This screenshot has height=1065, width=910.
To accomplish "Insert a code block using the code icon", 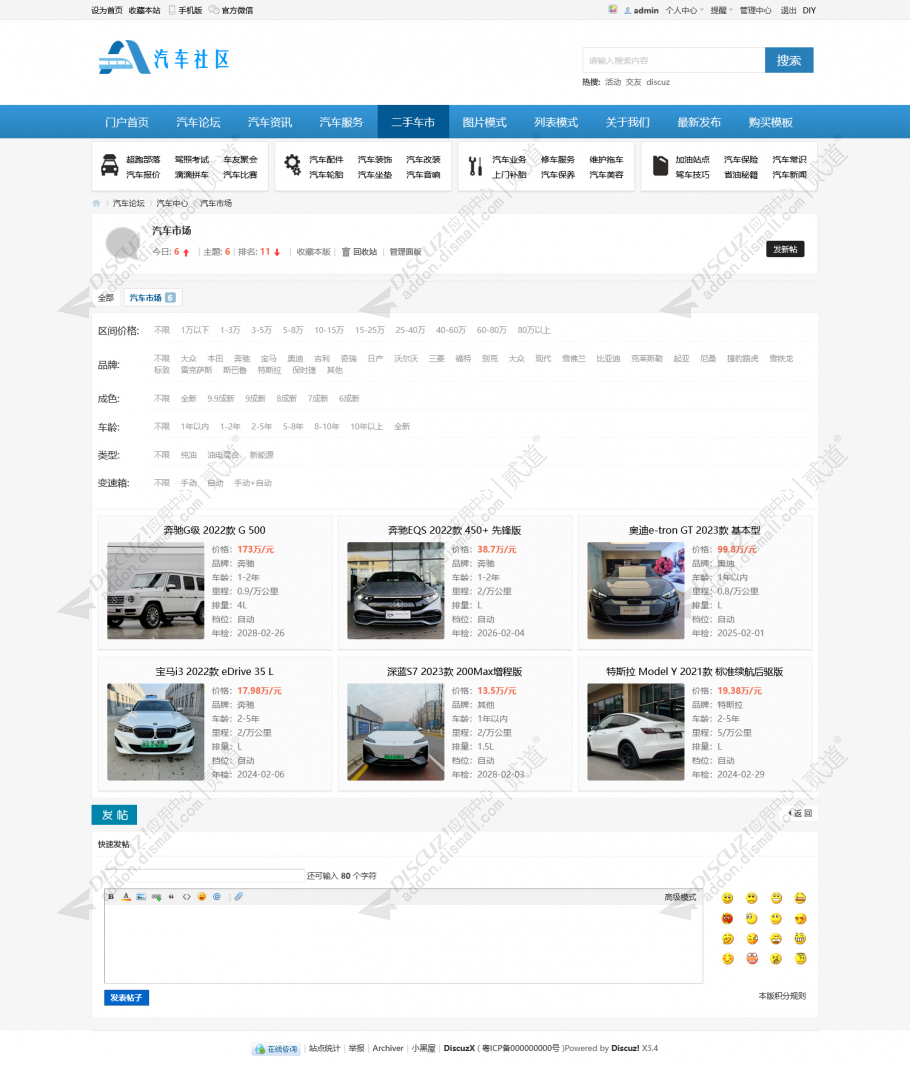I will pos(186,897).
